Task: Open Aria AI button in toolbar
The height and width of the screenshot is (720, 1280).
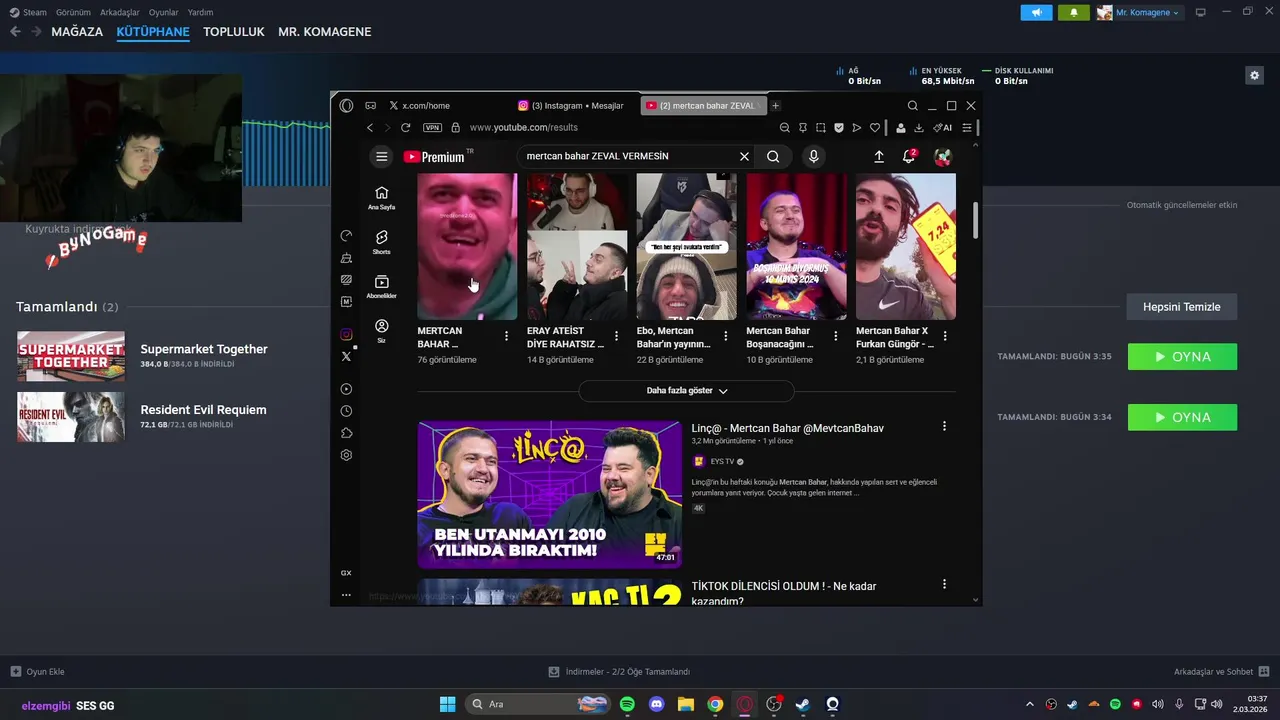Action: point(942,127)
